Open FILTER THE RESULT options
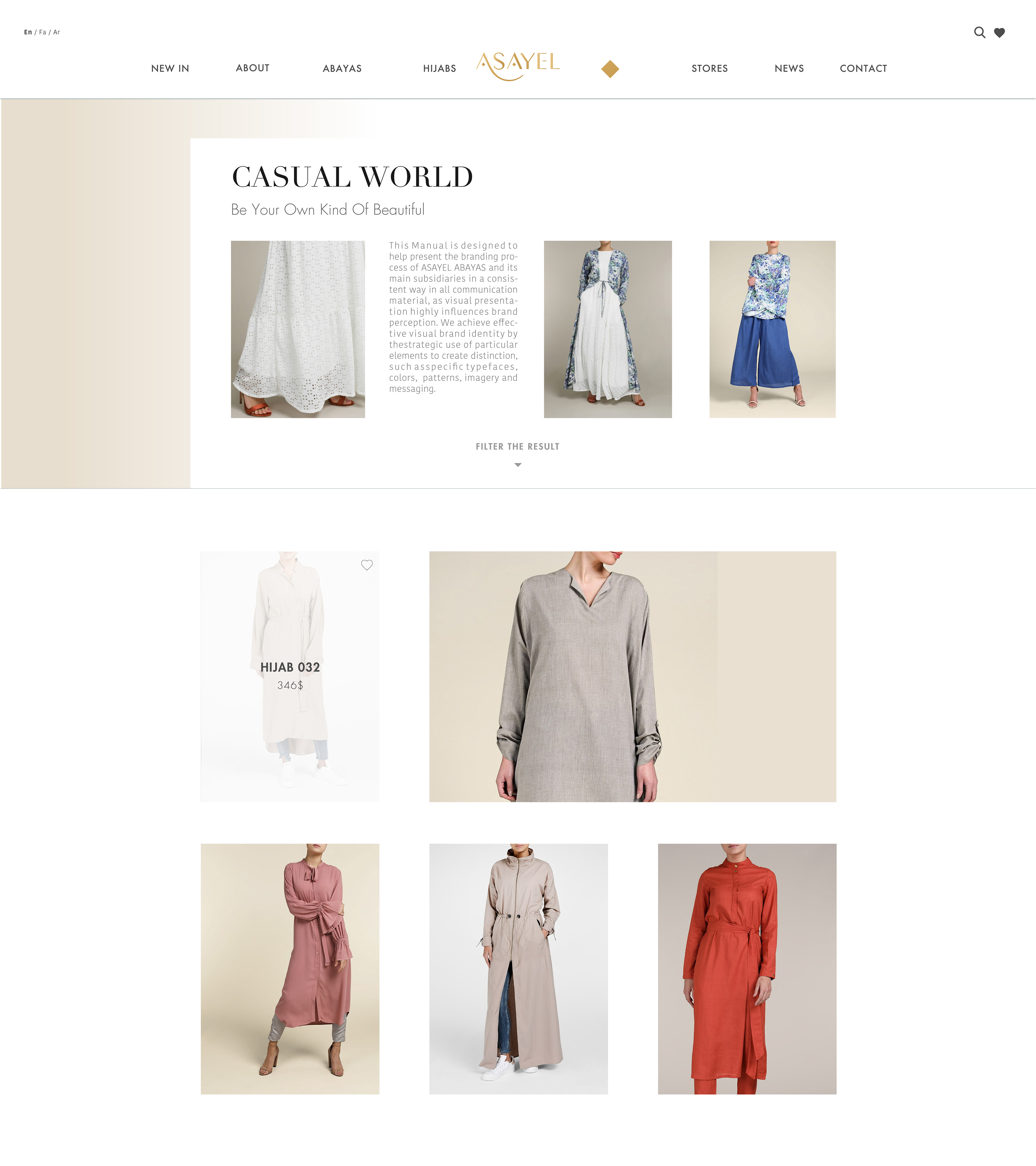Viewport: 1036px width, 1166px height. pos(518,447)
